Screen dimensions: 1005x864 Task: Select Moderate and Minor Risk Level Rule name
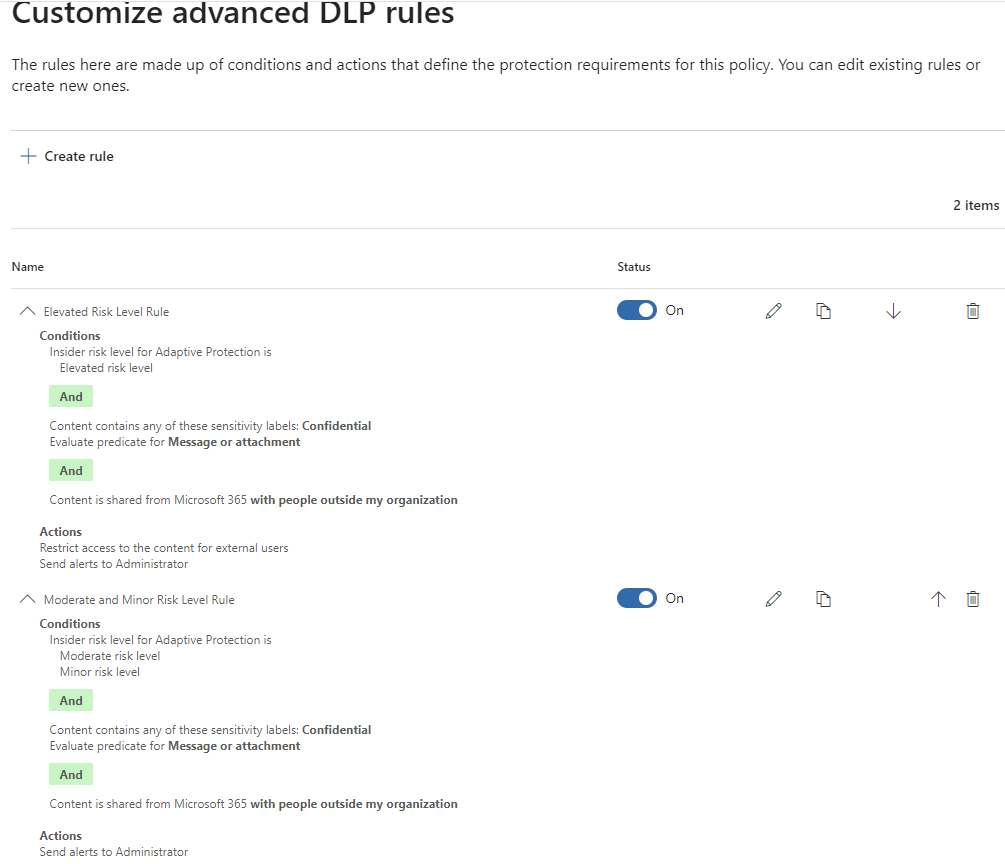[139, 600]
